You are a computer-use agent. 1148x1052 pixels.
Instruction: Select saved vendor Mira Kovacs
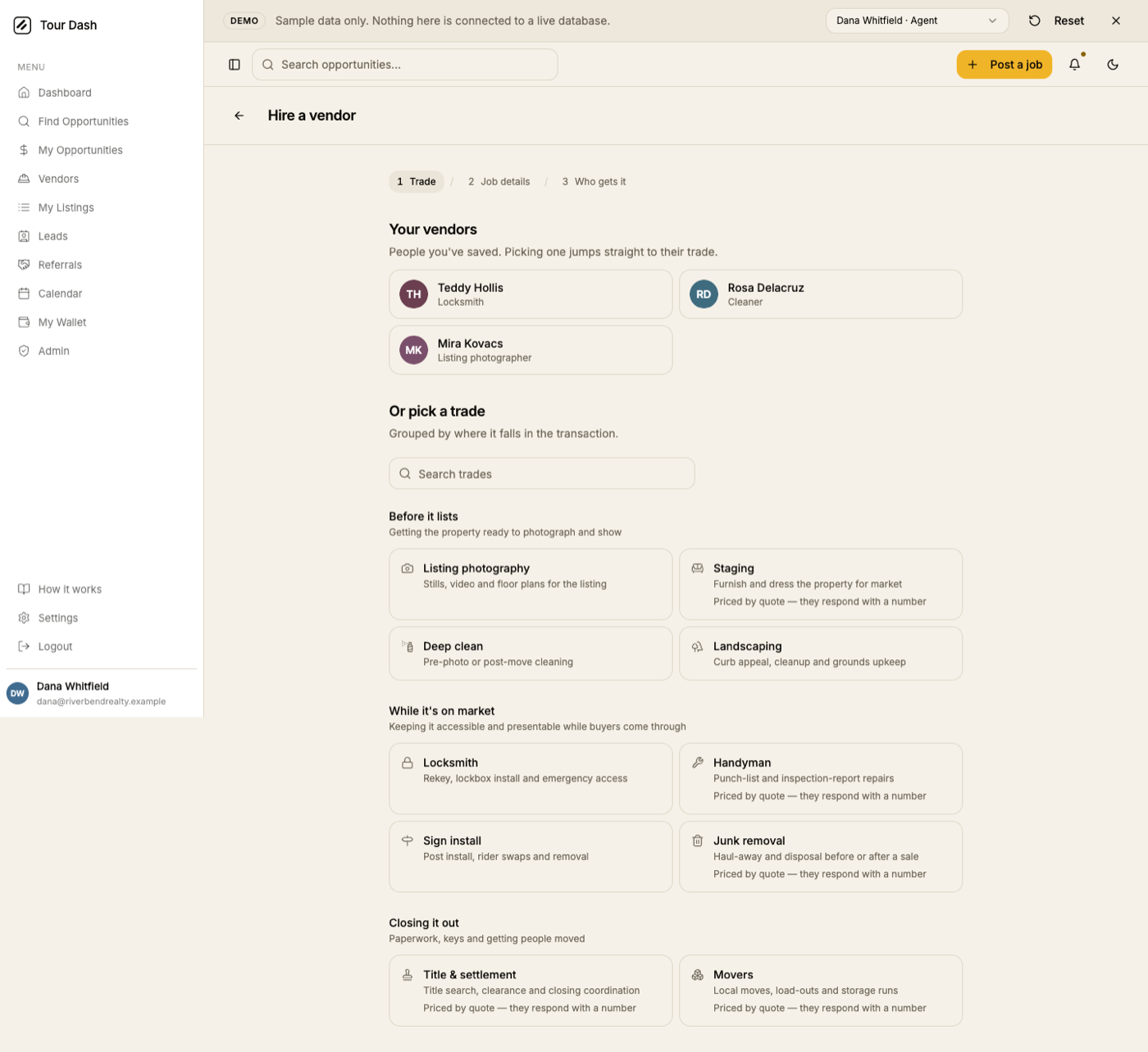531,350
